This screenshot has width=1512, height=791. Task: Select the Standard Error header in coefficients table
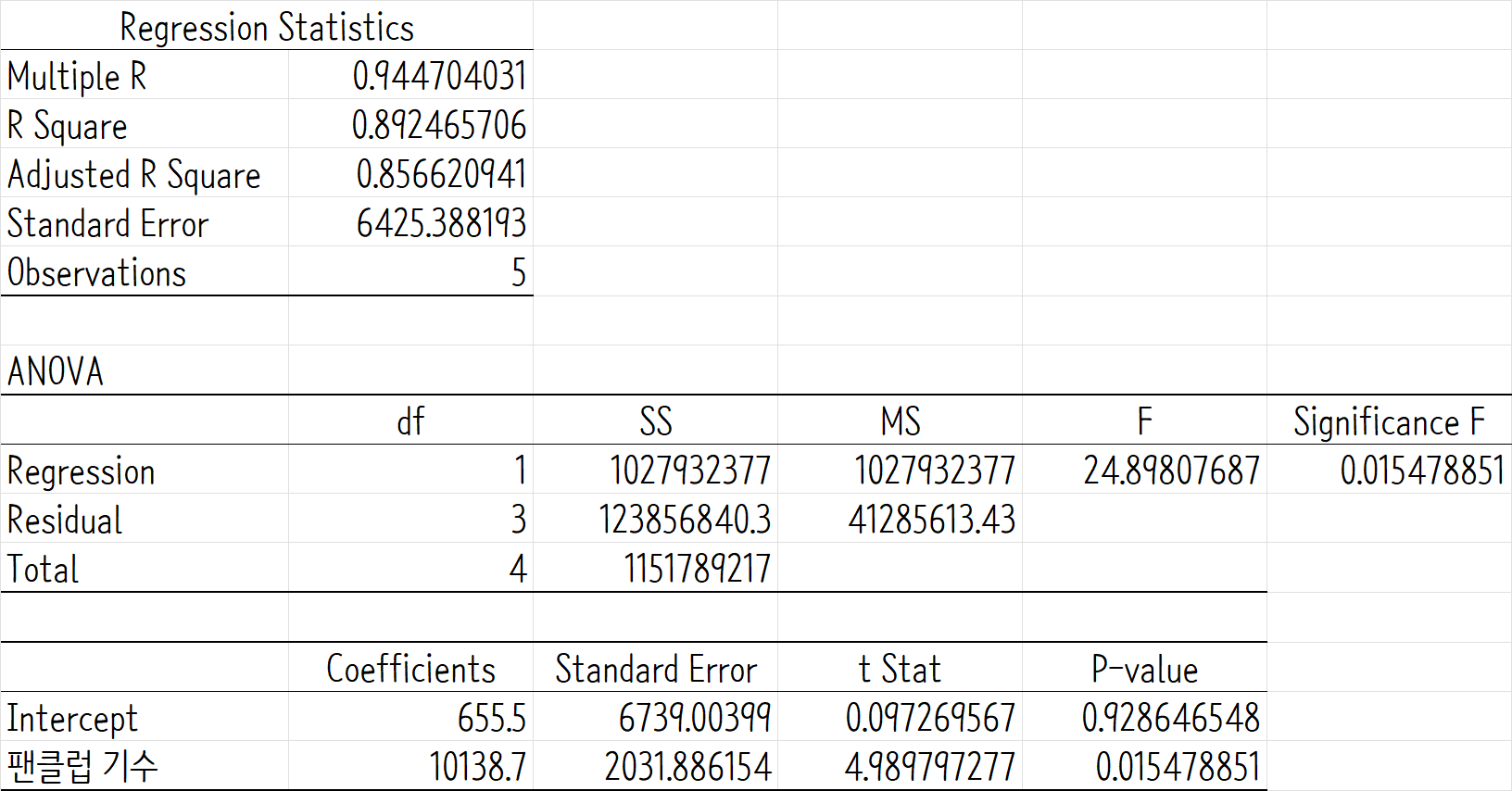(x=656, y=669)
